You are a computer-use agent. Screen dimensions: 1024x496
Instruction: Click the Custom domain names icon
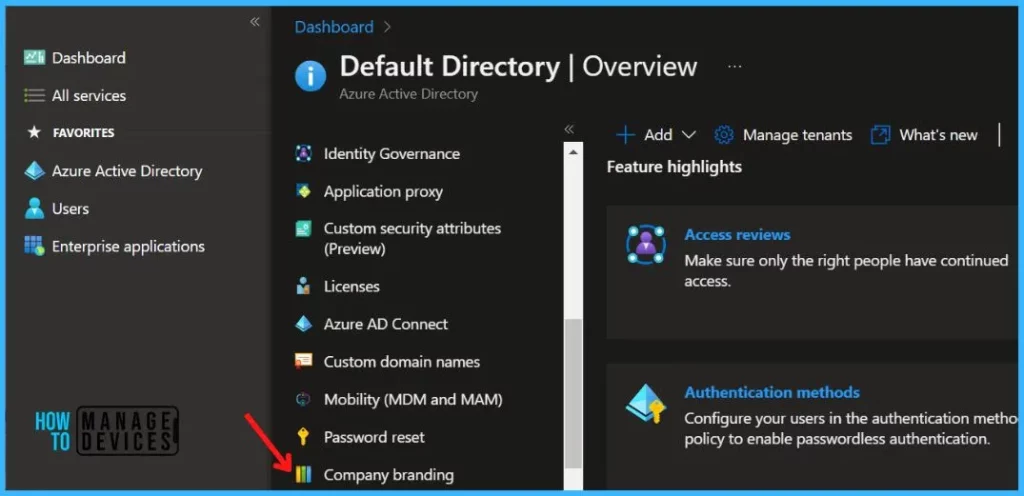point(303,361)
